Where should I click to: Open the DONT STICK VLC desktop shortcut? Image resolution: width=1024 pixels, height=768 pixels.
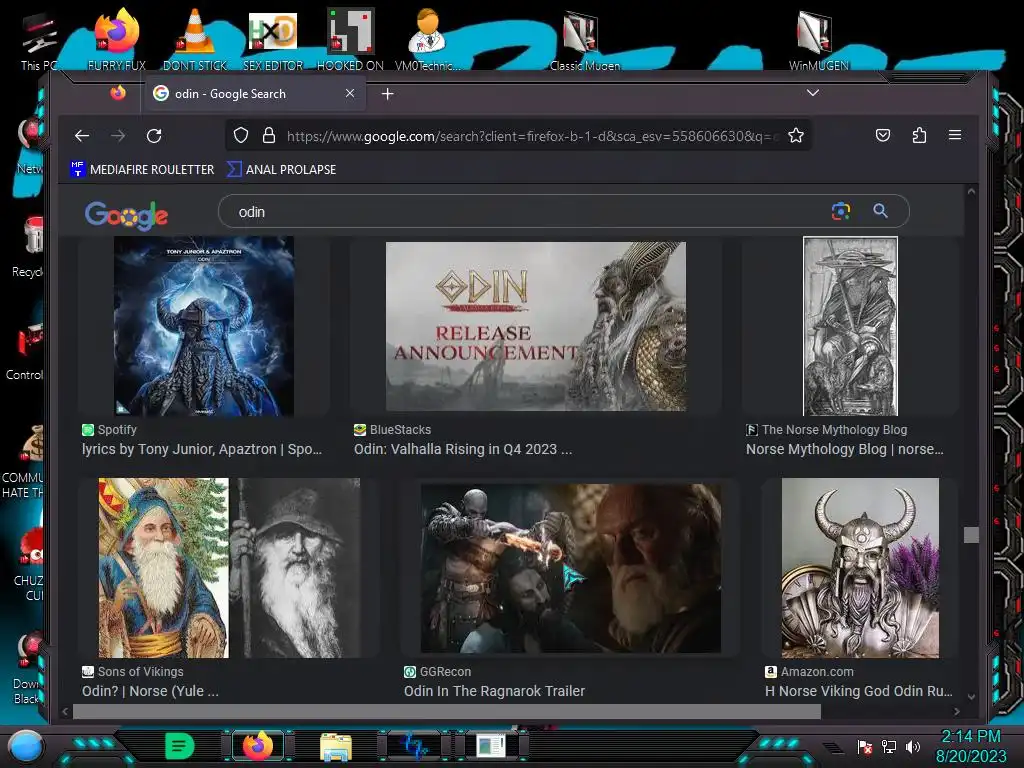coord(195,39)
